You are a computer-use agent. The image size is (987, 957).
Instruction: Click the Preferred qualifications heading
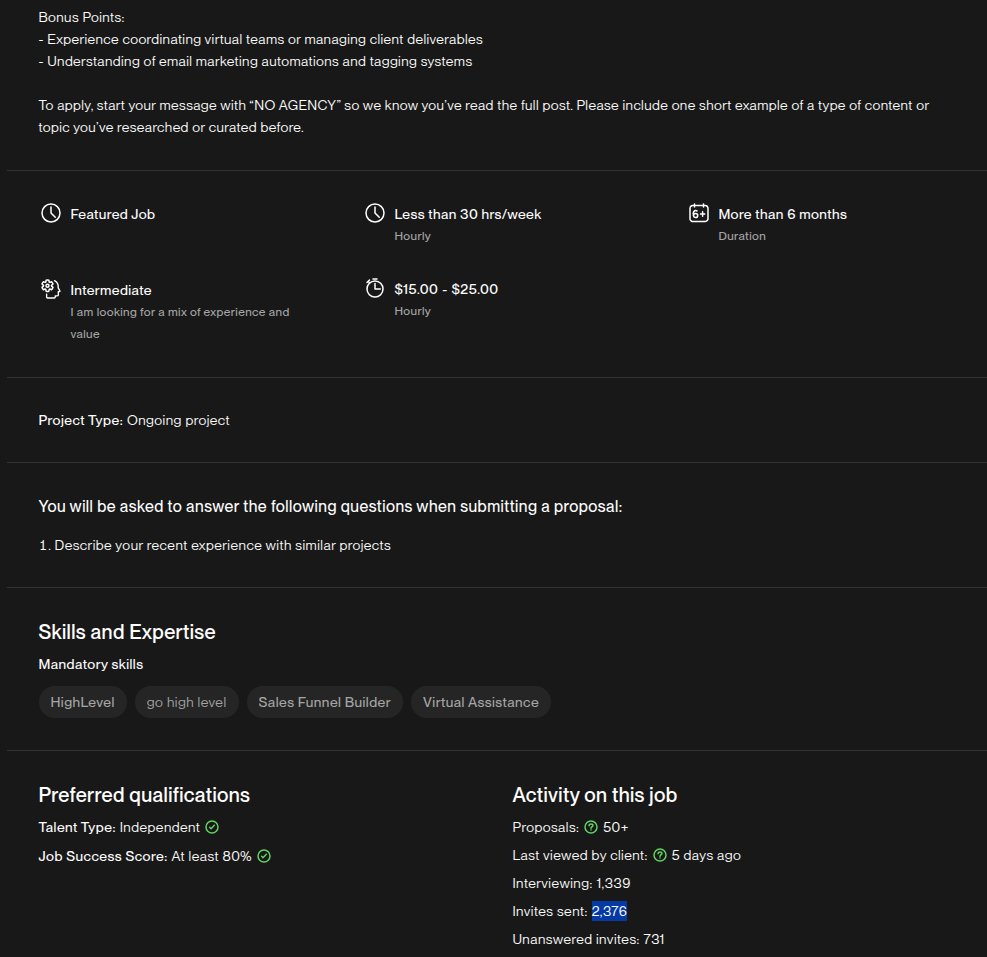(x=144, y=795)
